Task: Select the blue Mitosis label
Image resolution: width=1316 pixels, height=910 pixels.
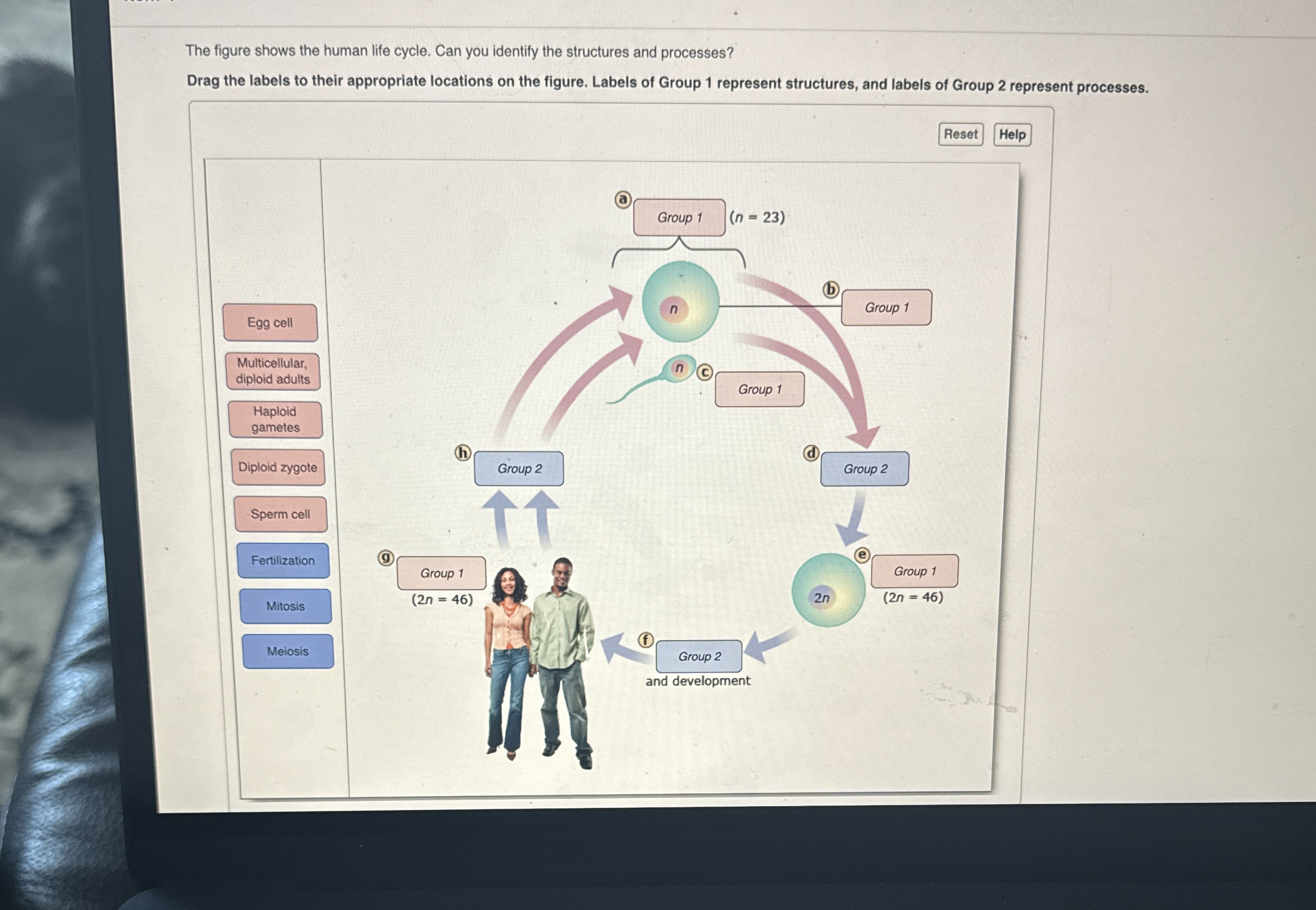Action: point(286,606)
